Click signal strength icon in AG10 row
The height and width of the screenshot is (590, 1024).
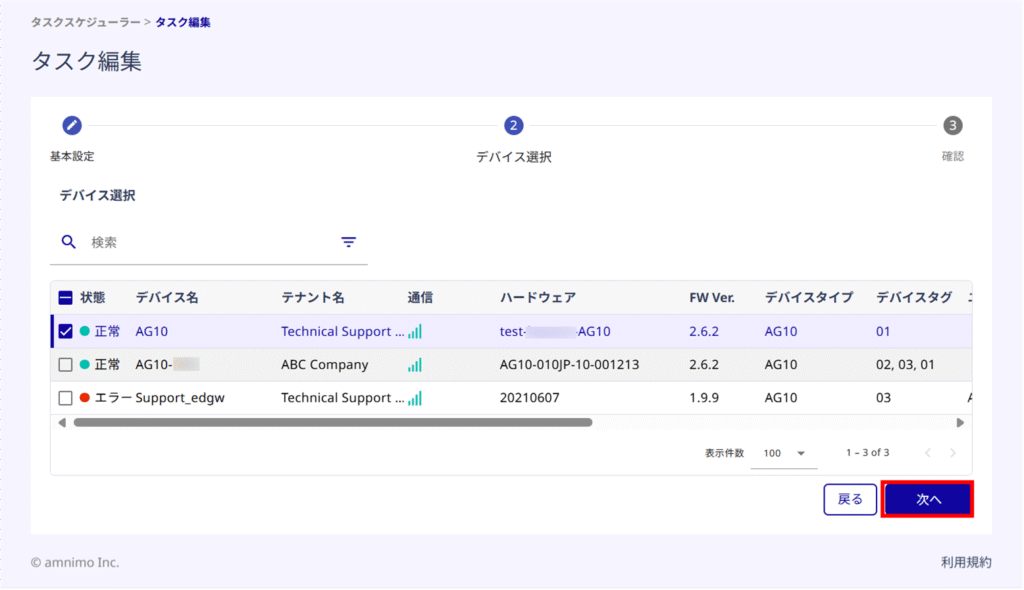pos(415,331)
